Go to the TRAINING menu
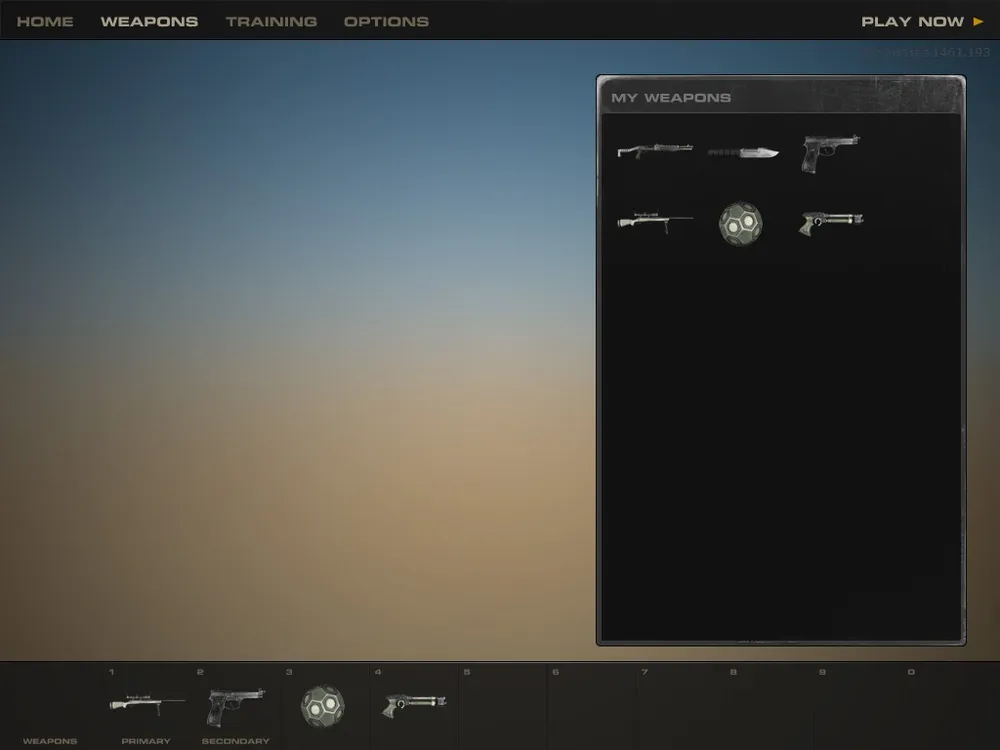This screenshot has width=1000, height=750. pos(271,21)
